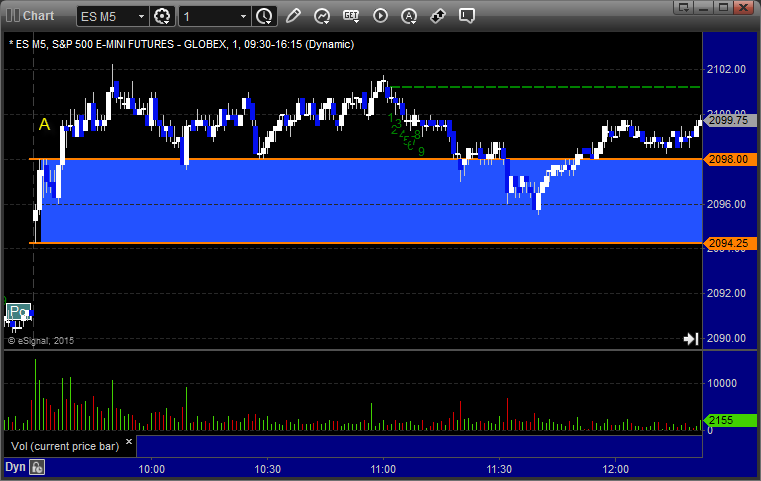Minimize the chart window

(x=703, y=7)
